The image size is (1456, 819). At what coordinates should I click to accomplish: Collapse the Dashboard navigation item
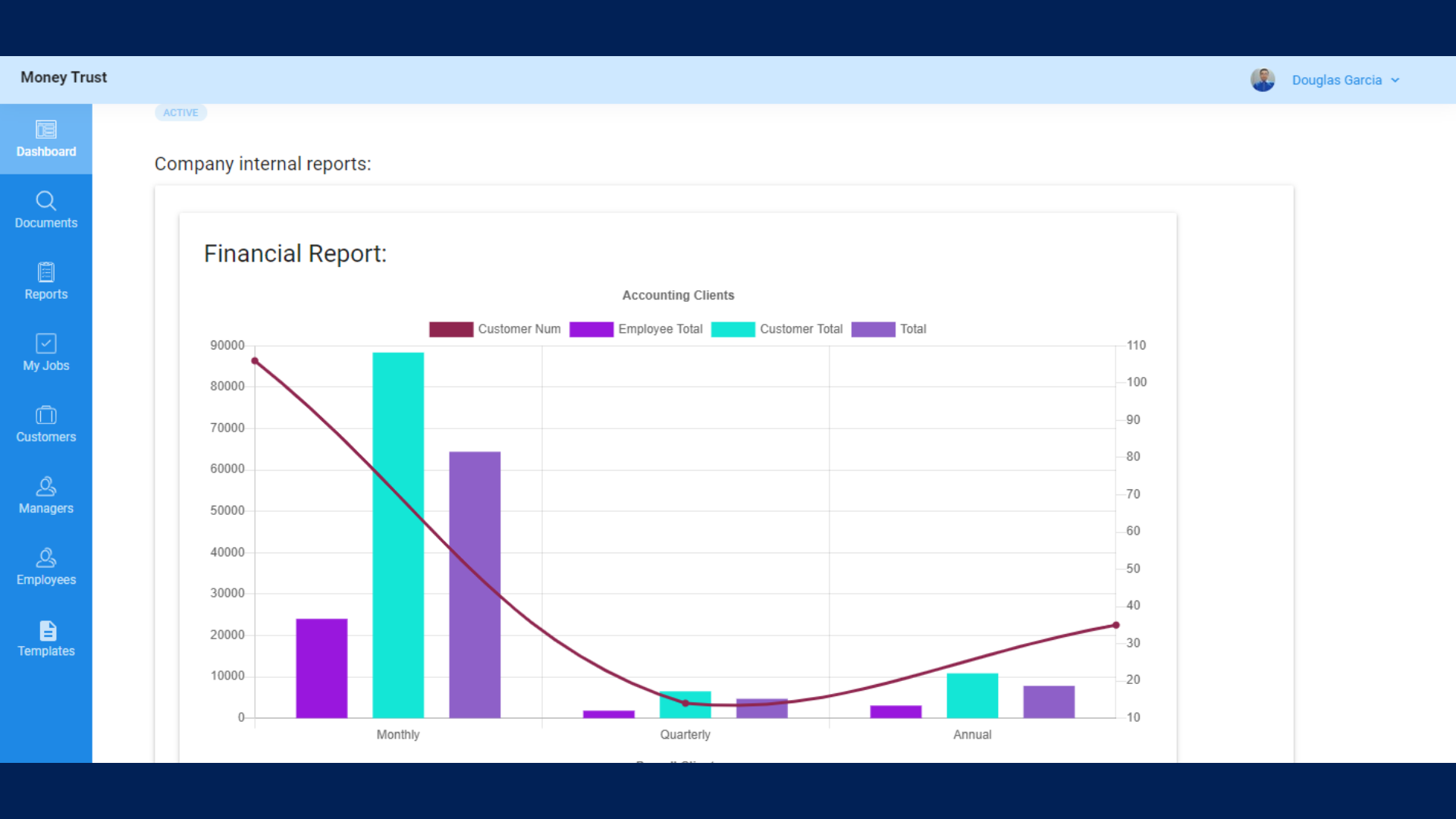[x=46, y=138]
